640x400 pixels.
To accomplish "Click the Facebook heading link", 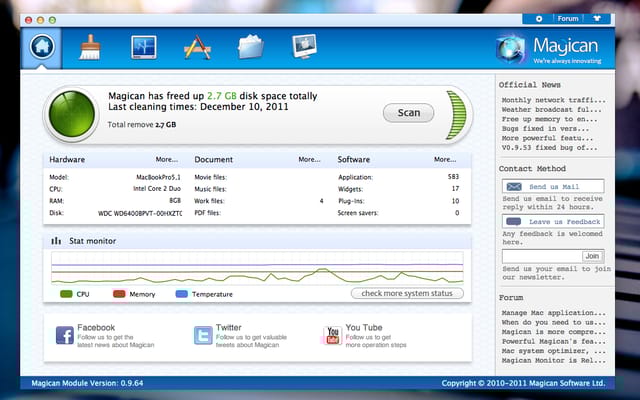I will tap(96, 327).
